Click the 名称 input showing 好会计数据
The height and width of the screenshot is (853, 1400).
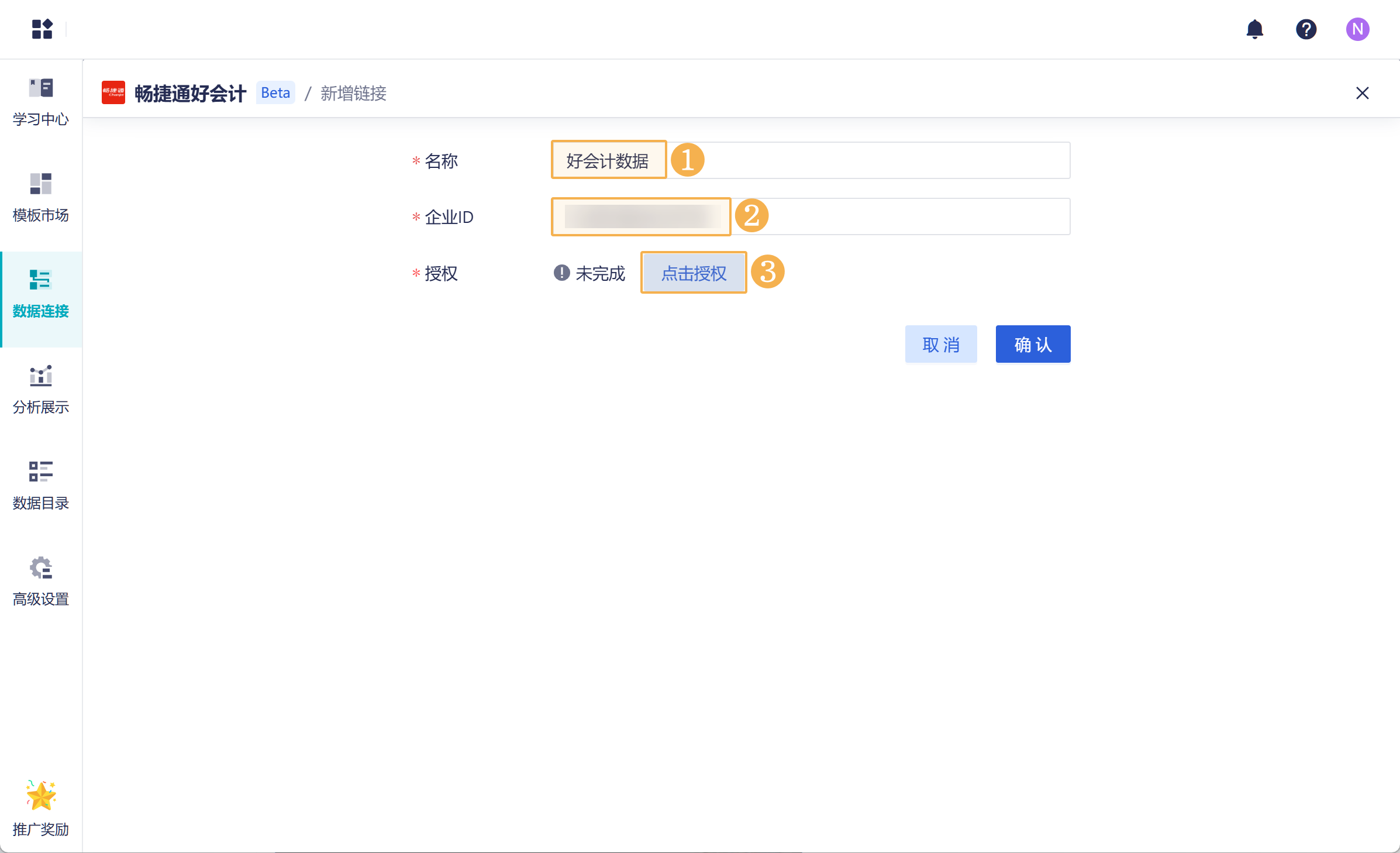pos(608,160)
